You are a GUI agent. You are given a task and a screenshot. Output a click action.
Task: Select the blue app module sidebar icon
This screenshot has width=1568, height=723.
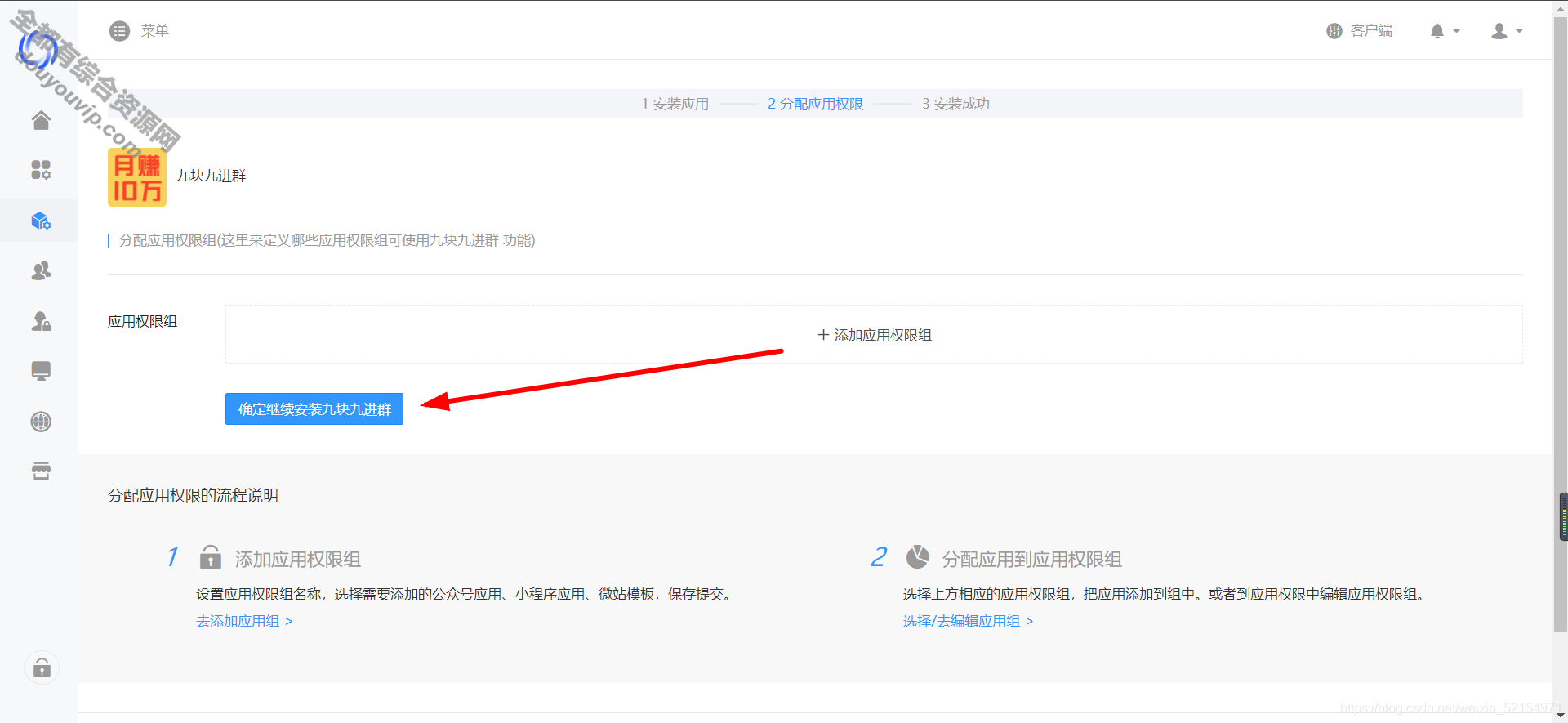click(41, 221)
